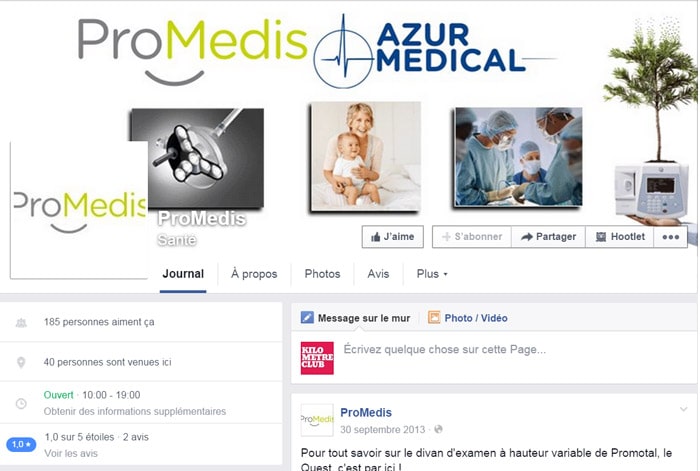
Task: Share the page with Partager arrow
Action: click(x=548, y=237)
